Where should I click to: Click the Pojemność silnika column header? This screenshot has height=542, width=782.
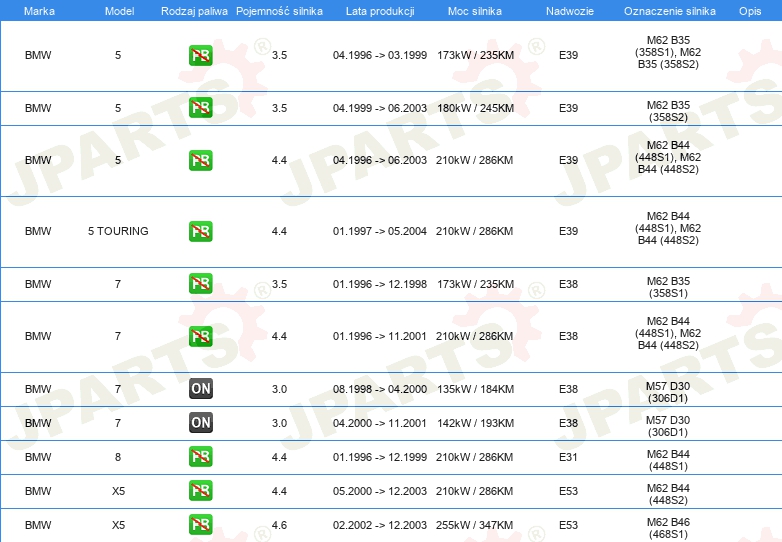click(x=279, y=11)
